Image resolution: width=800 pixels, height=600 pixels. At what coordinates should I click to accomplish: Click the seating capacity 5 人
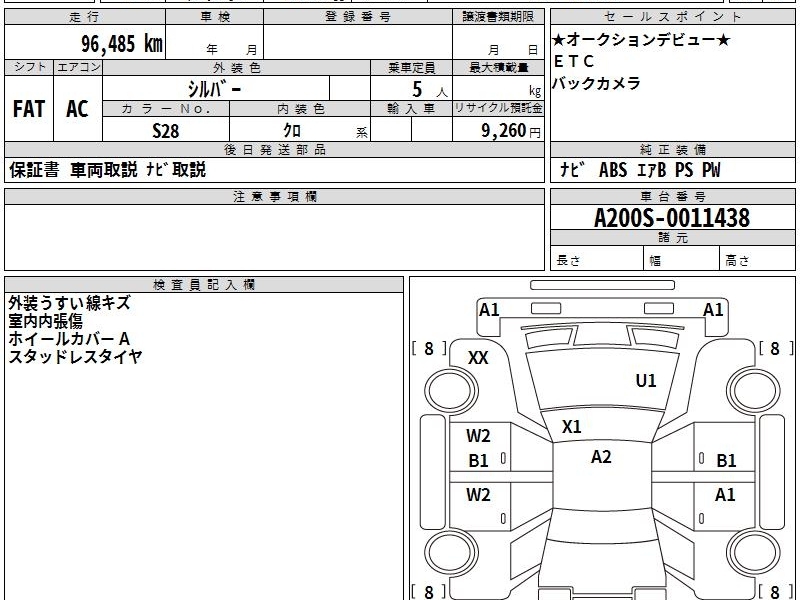430,90
